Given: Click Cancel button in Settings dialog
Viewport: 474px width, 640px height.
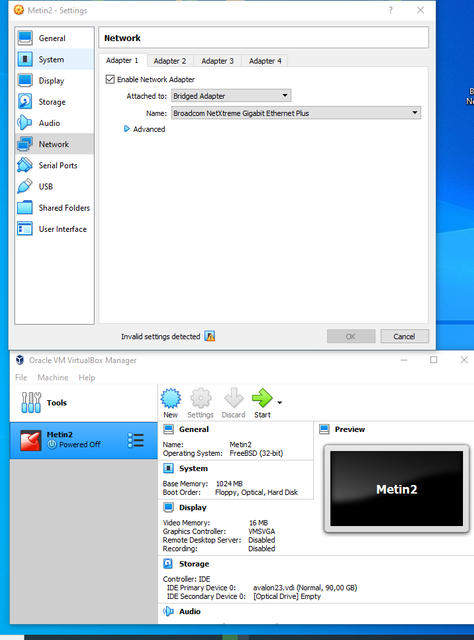Looking at the screenshot, I should 404,336.
